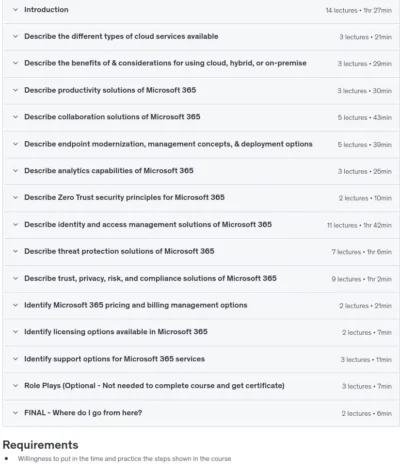The height and width of the screenshot is (473, 400).
Task: Click the threat protection solutions chevron icon
Action: [15, 251]
